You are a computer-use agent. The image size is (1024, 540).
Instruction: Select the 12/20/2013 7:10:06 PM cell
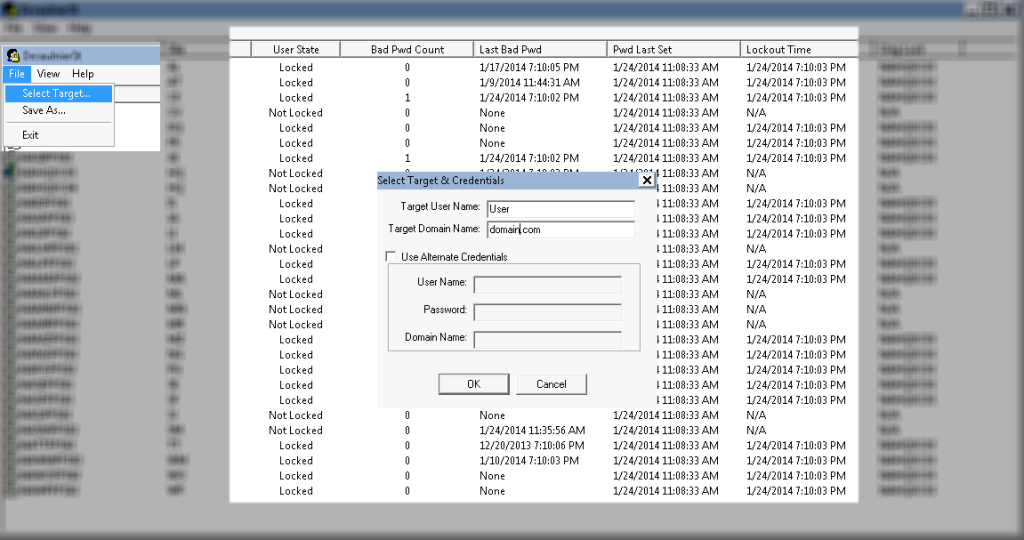pyautogui.click(x=532, y=445)
